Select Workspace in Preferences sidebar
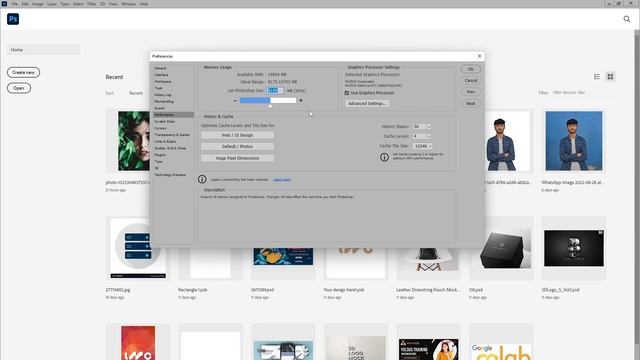The width and height of the screenshot is (640, 360). (x=163, y=82)
